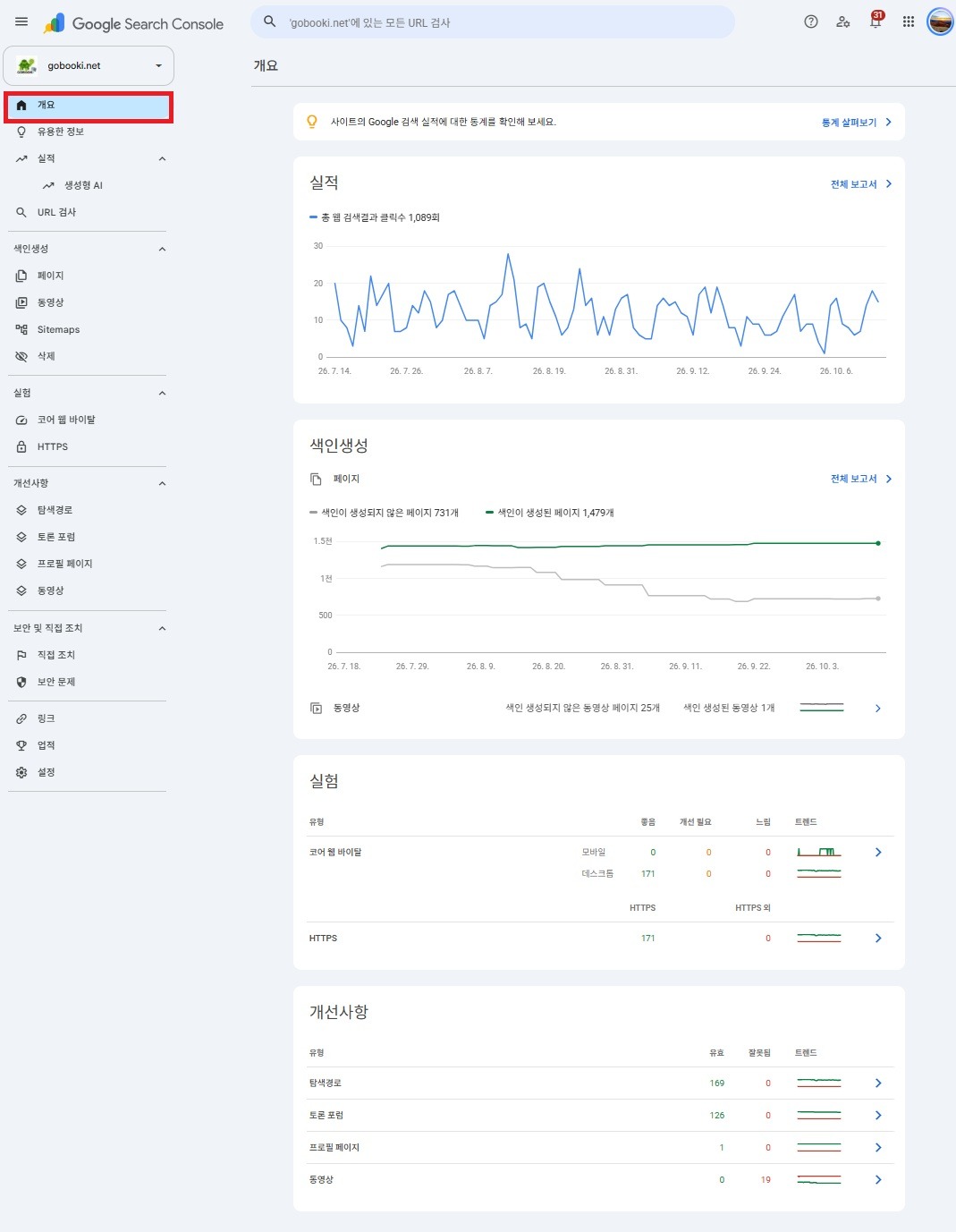
Task: Open 토론 포럼 row detail arrow
Action: pos(878,1116)
